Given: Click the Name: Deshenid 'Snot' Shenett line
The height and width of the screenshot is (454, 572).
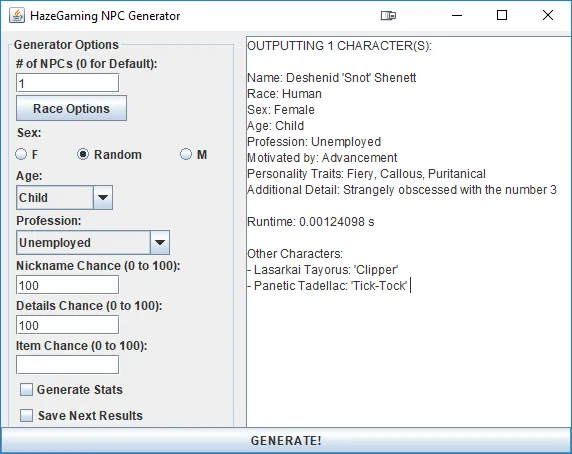Looking at the screenshot, I should point(332,78).
